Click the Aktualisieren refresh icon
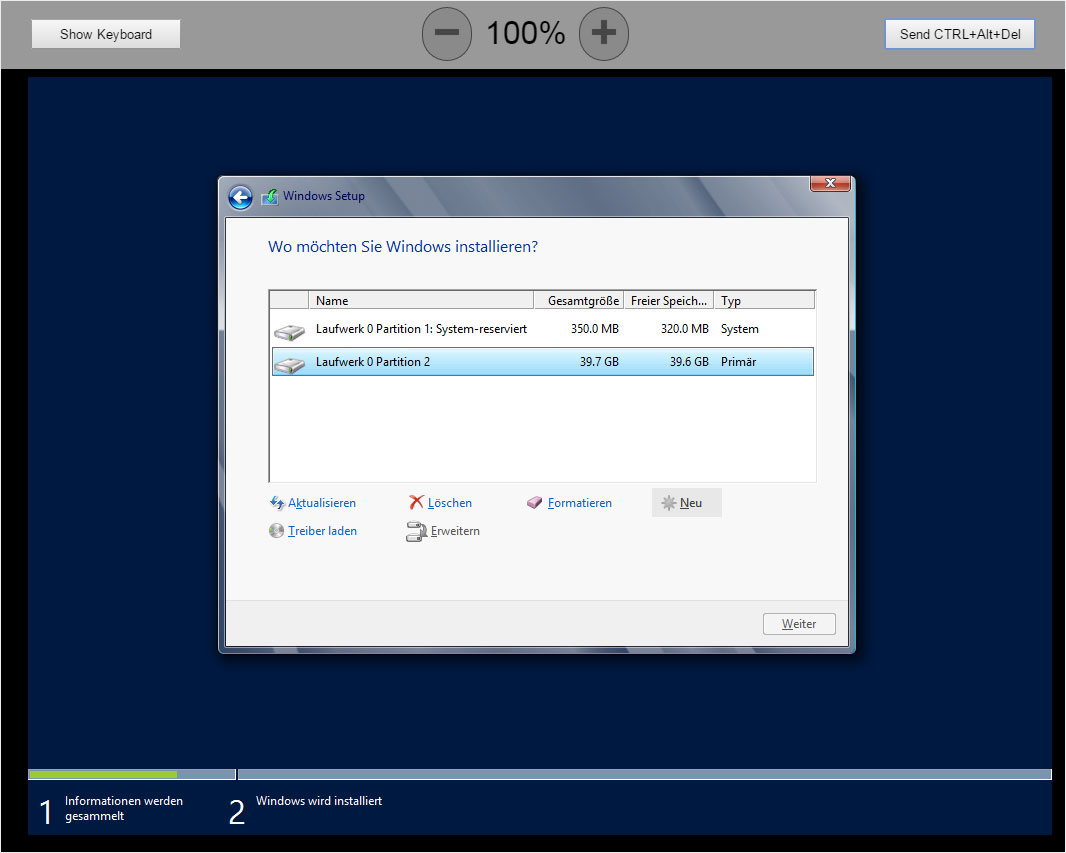Image resolution: width=1066 pixels, height=853 pixels. point(277,503)
